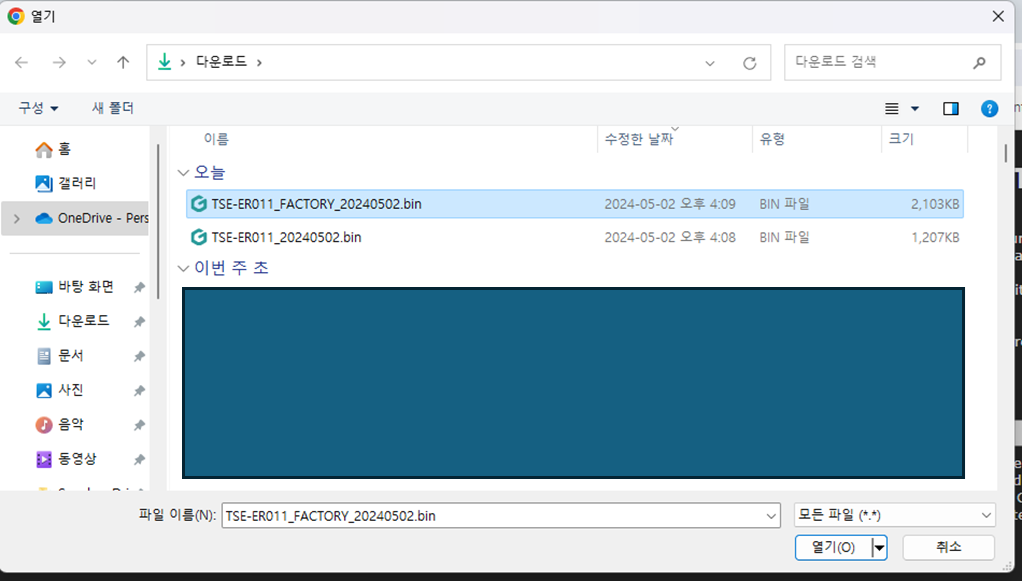This screenshot has height=581, width=1022.
Task: Expand the OneDrive tree node
Action: 17,218
